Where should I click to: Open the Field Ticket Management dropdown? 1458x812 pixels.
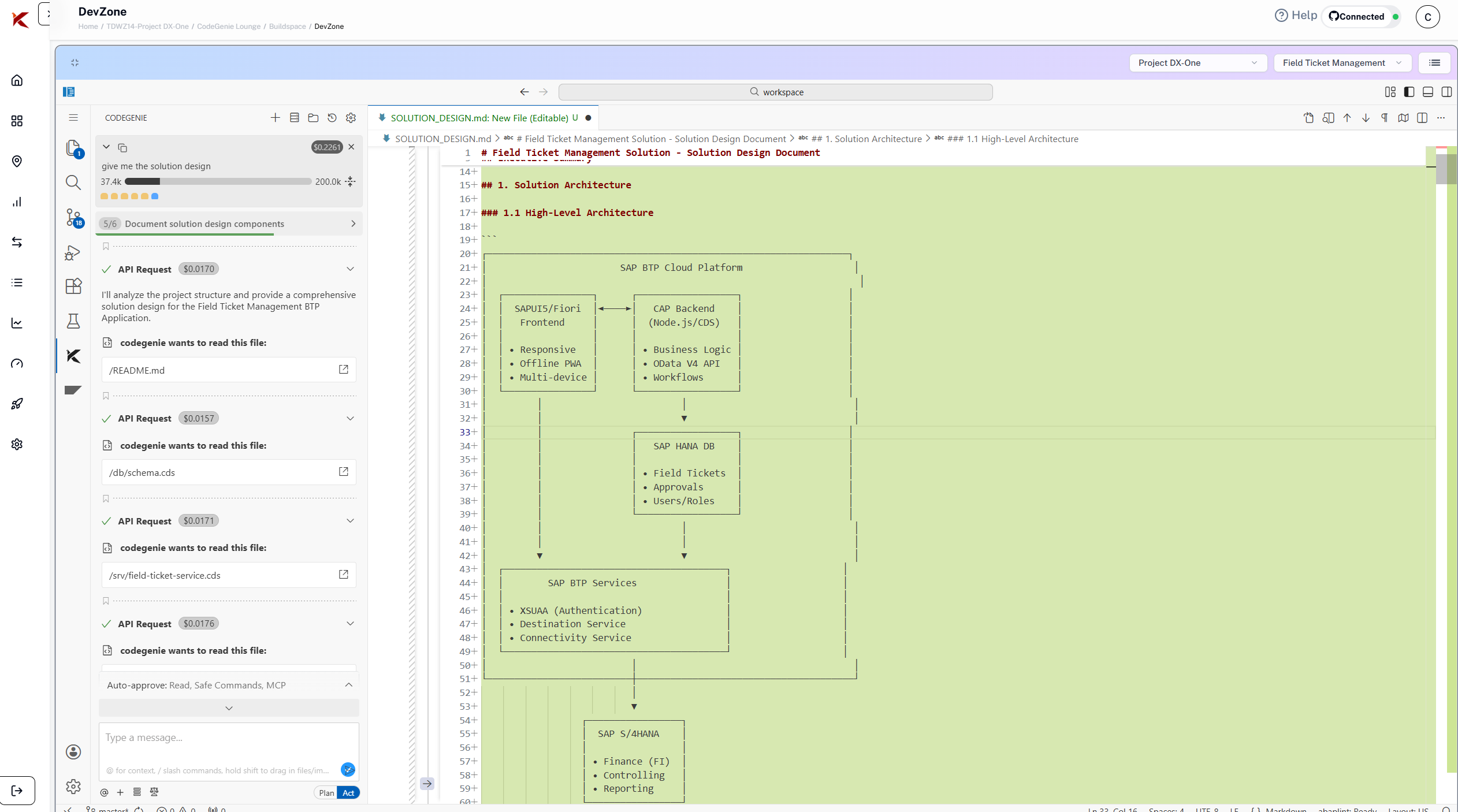point(1342,63)
